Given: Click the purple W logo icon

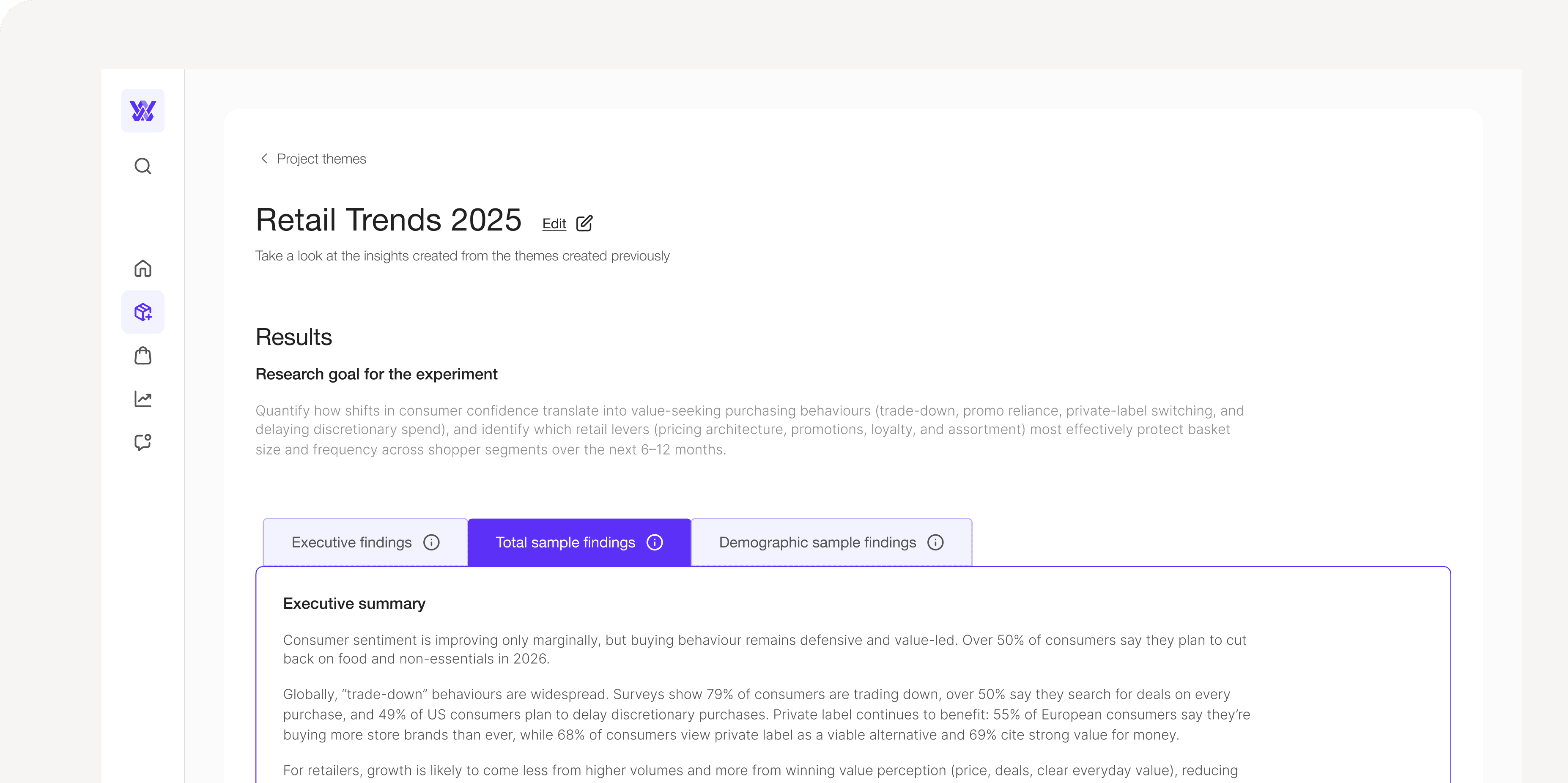Looking at the screenshot, I should pyautogui.click(x=143, y=111).
